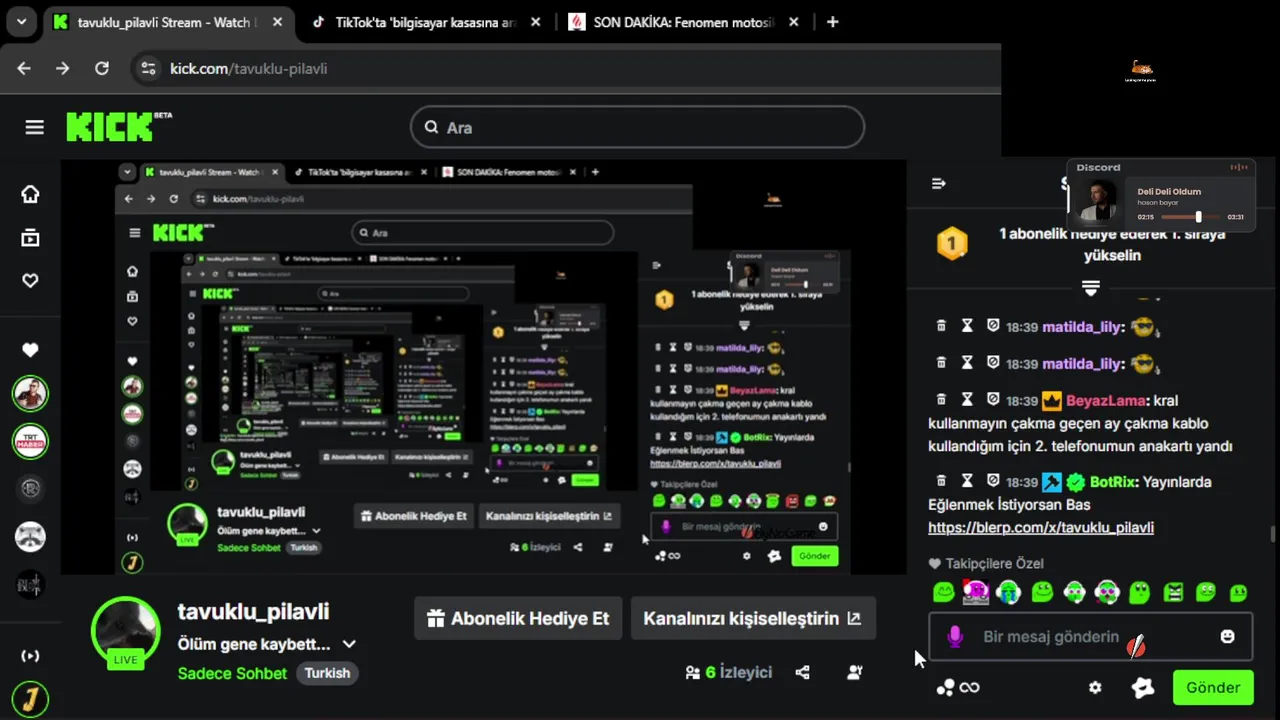
Task: Click Kanalınızı kişiselleştirin button
Action: pos(753,618)
